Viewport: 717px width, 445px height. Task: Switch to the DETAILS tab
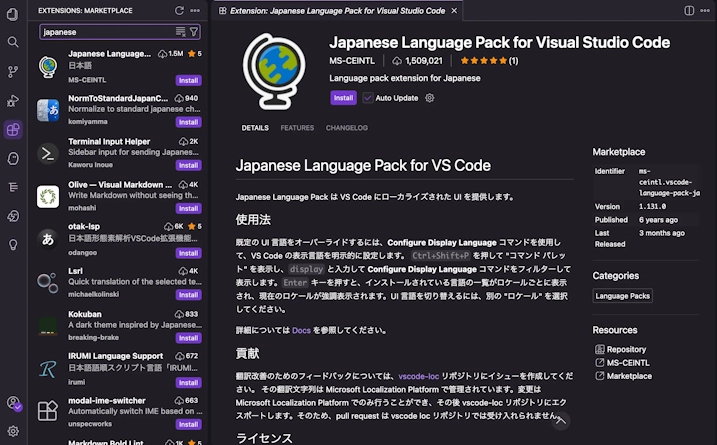tap(255, 128)
